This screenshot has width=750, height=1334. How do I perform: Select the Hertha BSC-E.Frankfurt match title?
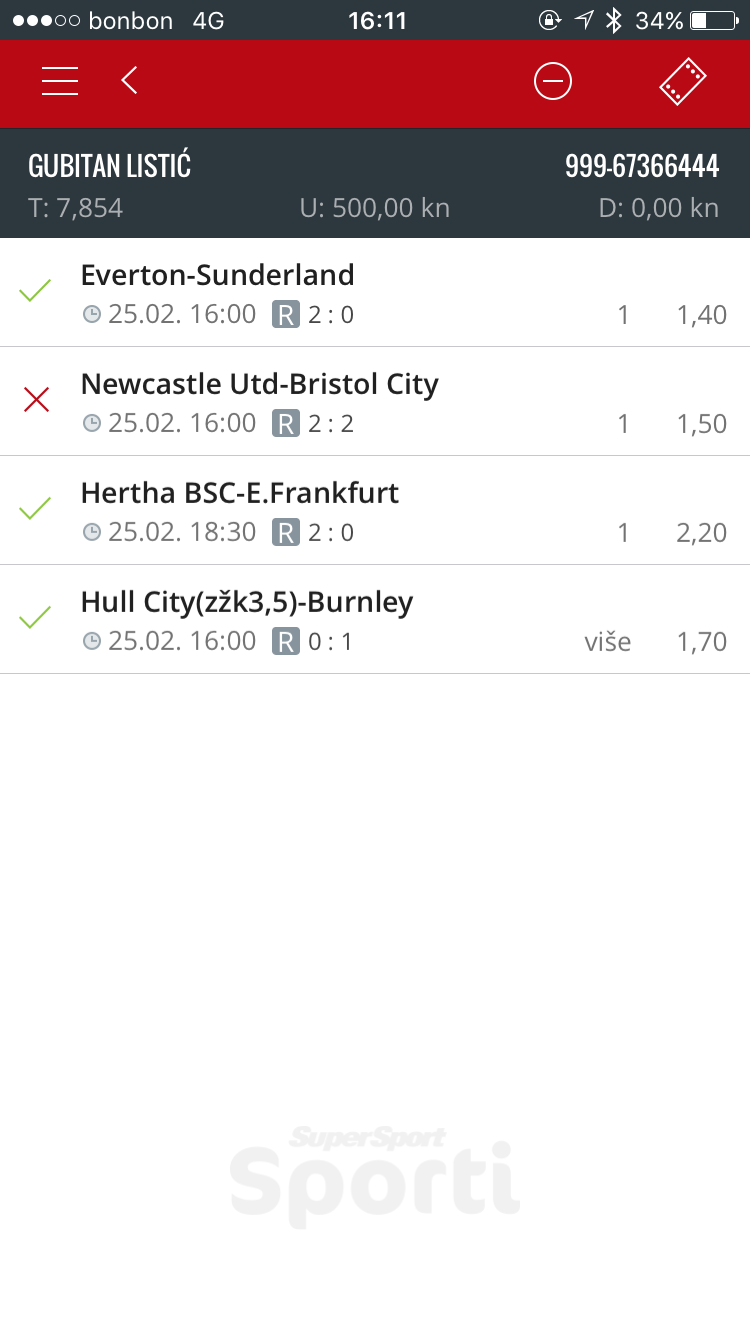point(240,493)
